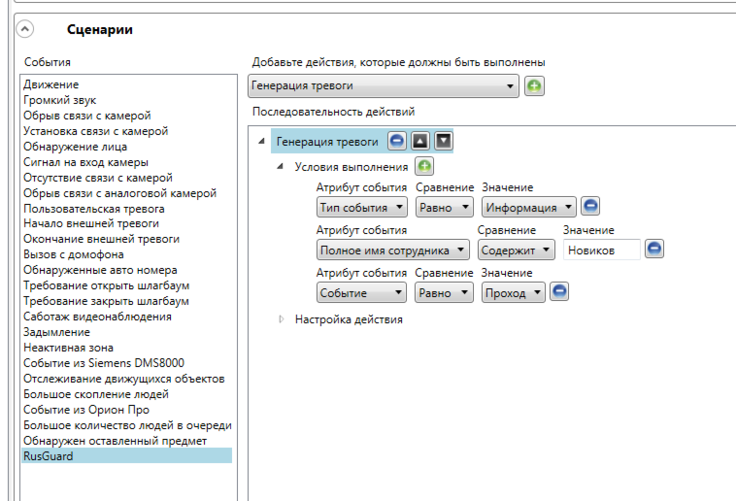This screenshot has height=501, width=736.
Task: Select Событие из Орион Про event
Action: point(86,409)
